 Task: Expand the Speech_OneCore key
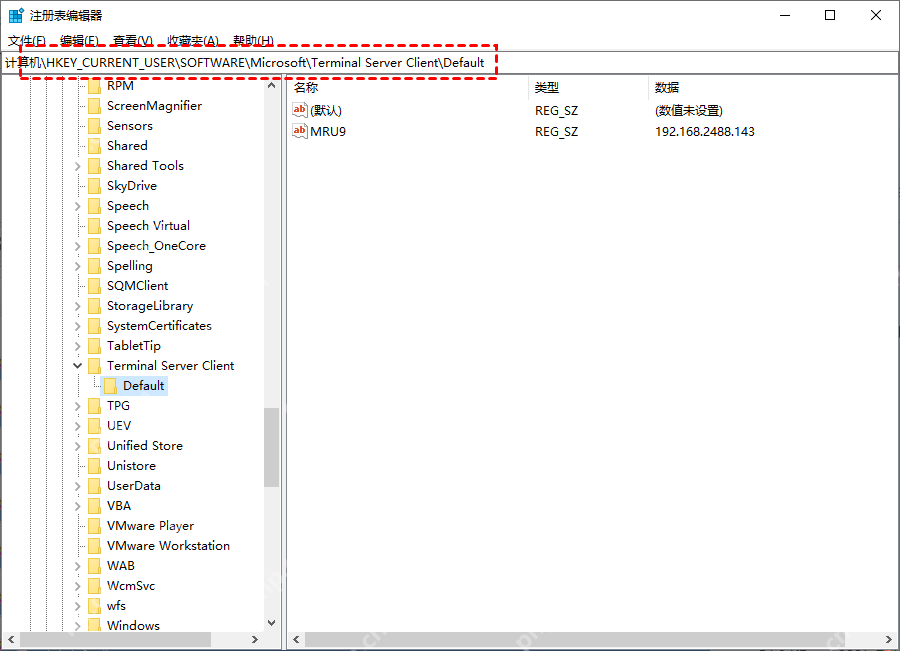coord(77,246)
